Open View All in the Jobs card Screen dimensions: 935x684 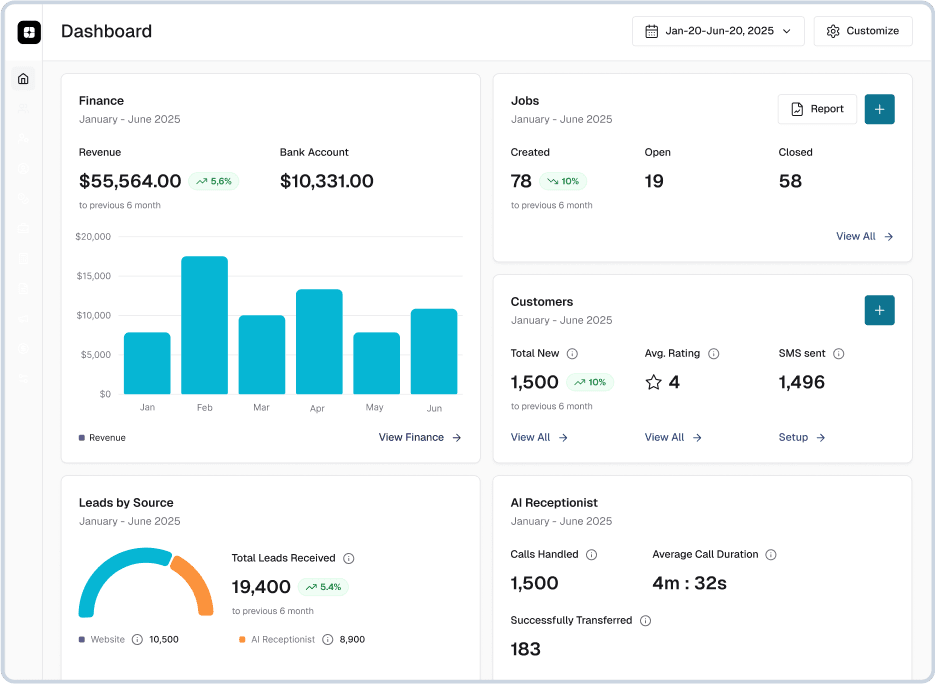[x=864, y=237]
